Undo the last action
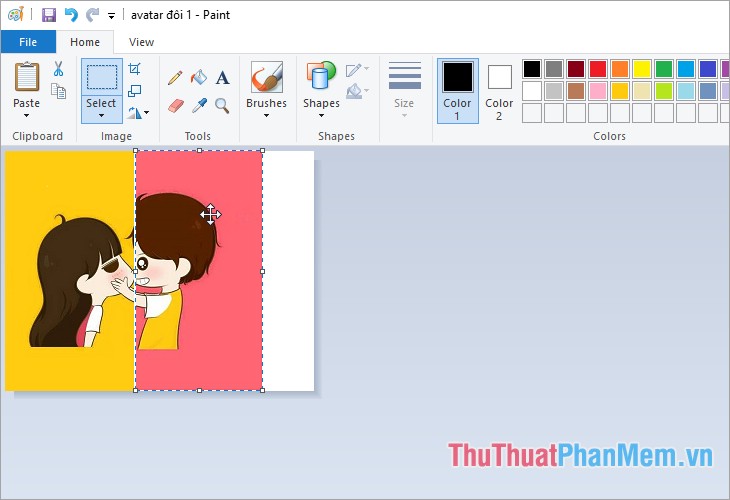This screenshot has width=730, height=500. point(71,15)
